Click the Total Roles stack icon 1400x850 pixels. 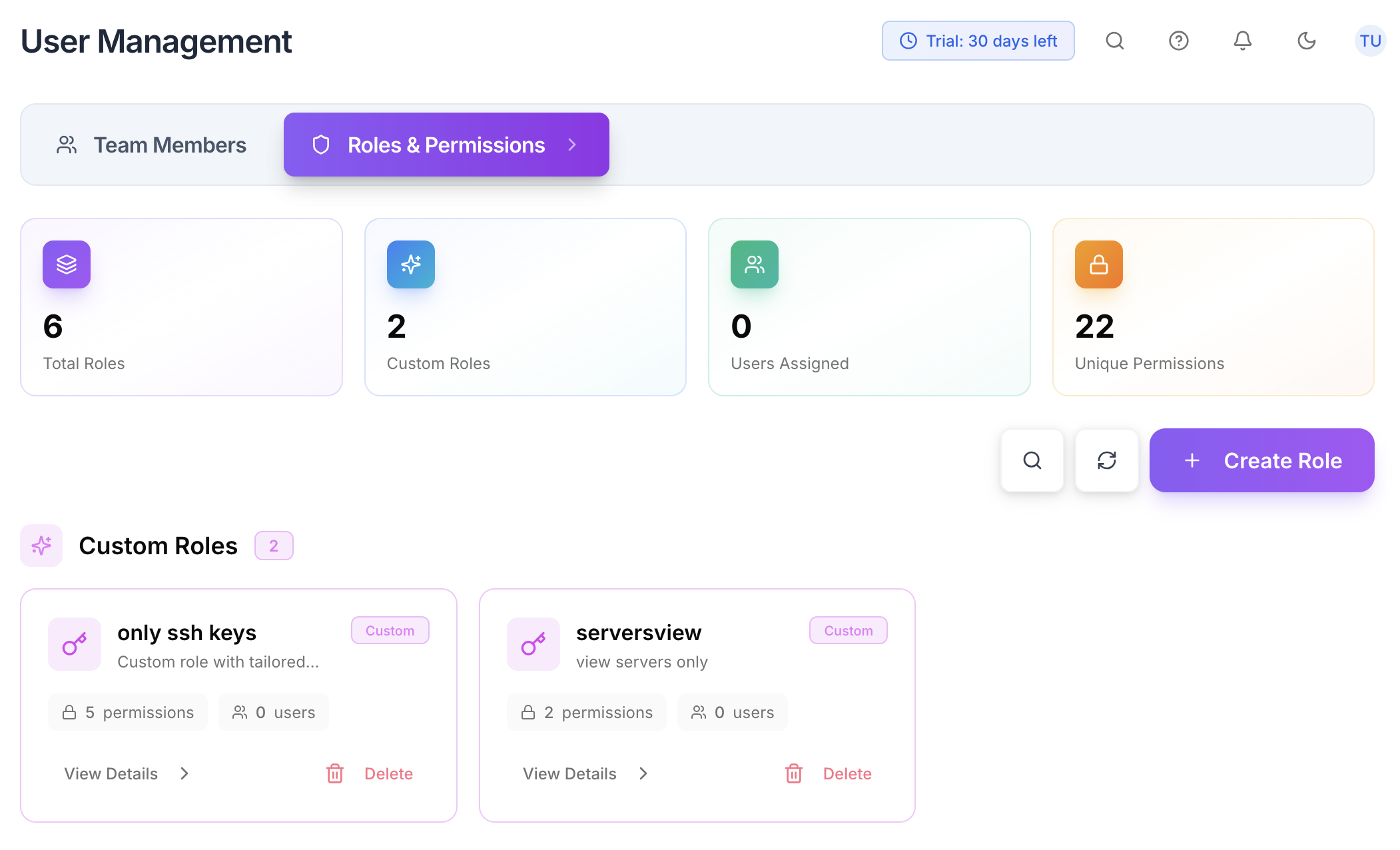(66, 264)
